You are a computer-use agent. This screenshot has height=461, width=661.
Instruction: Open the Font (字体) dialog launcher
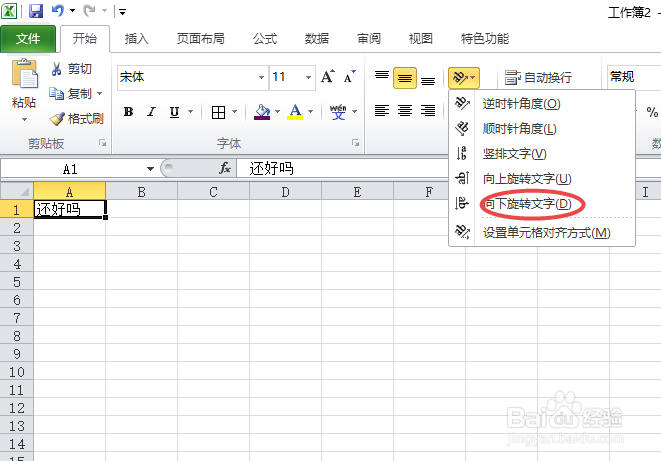(x=355, y=143)
